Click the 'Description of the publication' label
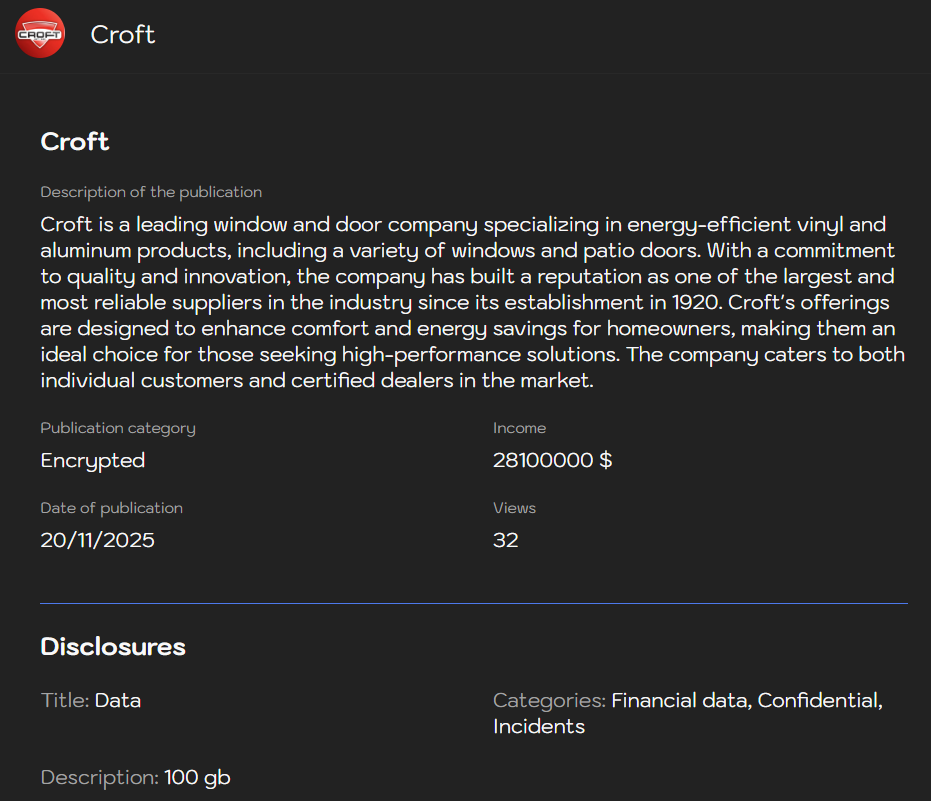This screenshot has width=931, height=801. pyautogui.click(x=151, y=192)
